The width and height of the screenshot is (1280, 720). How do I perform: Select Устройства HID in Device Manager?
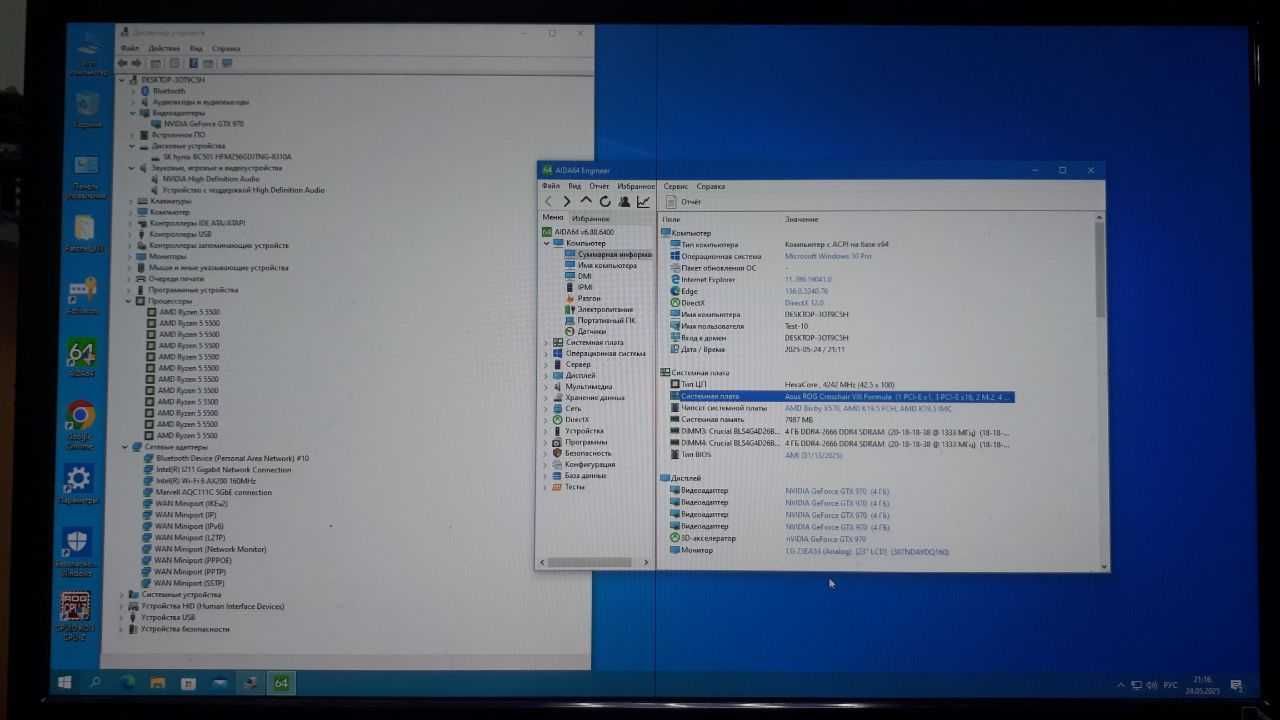pos(205,606)
